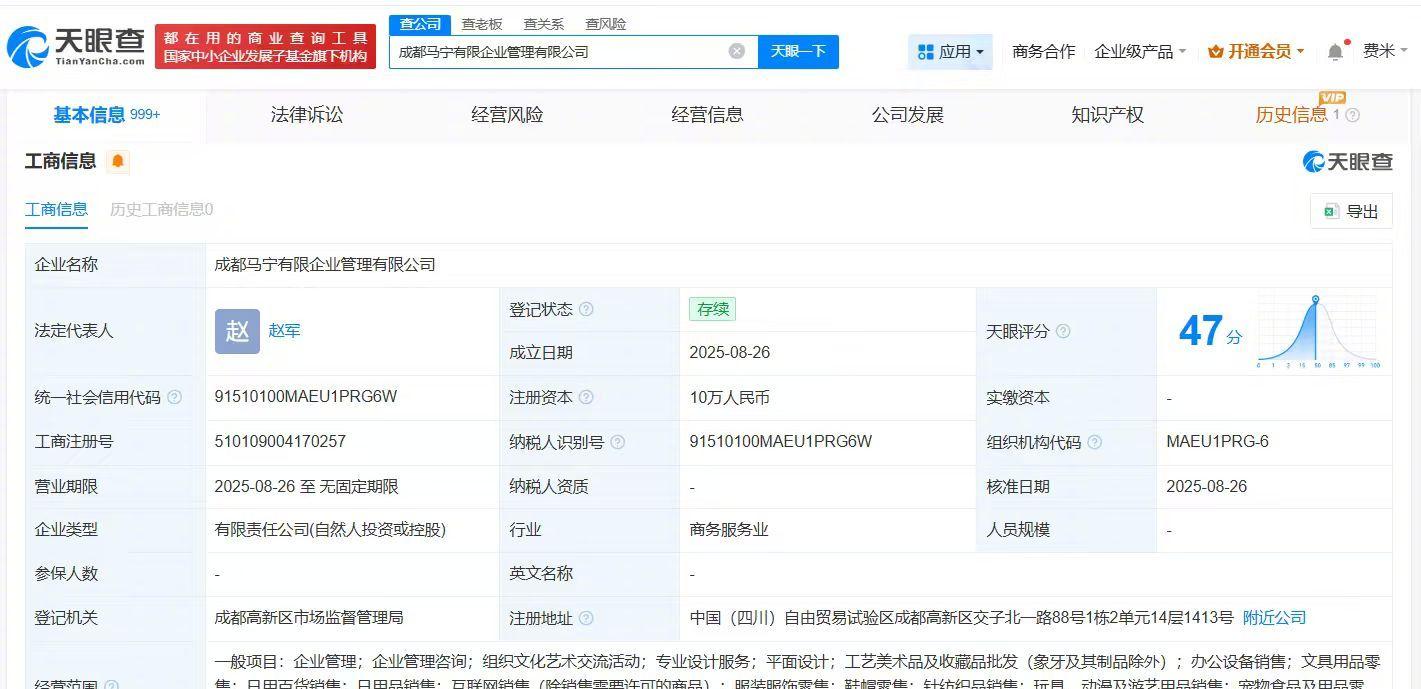
Task: Click the 工商注册号 value 510109004170257
Action: [x=280, y=442]
